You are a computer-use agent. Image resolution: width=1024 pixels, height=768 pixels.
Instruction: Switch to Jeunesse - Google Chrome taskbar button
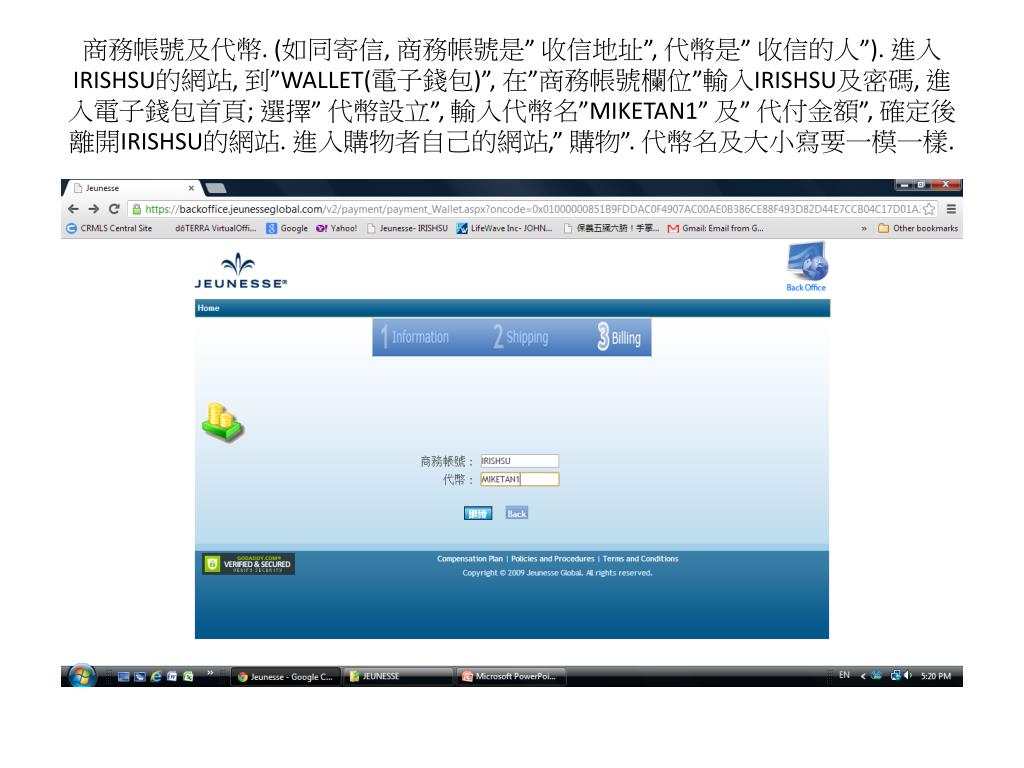(286, 677)
